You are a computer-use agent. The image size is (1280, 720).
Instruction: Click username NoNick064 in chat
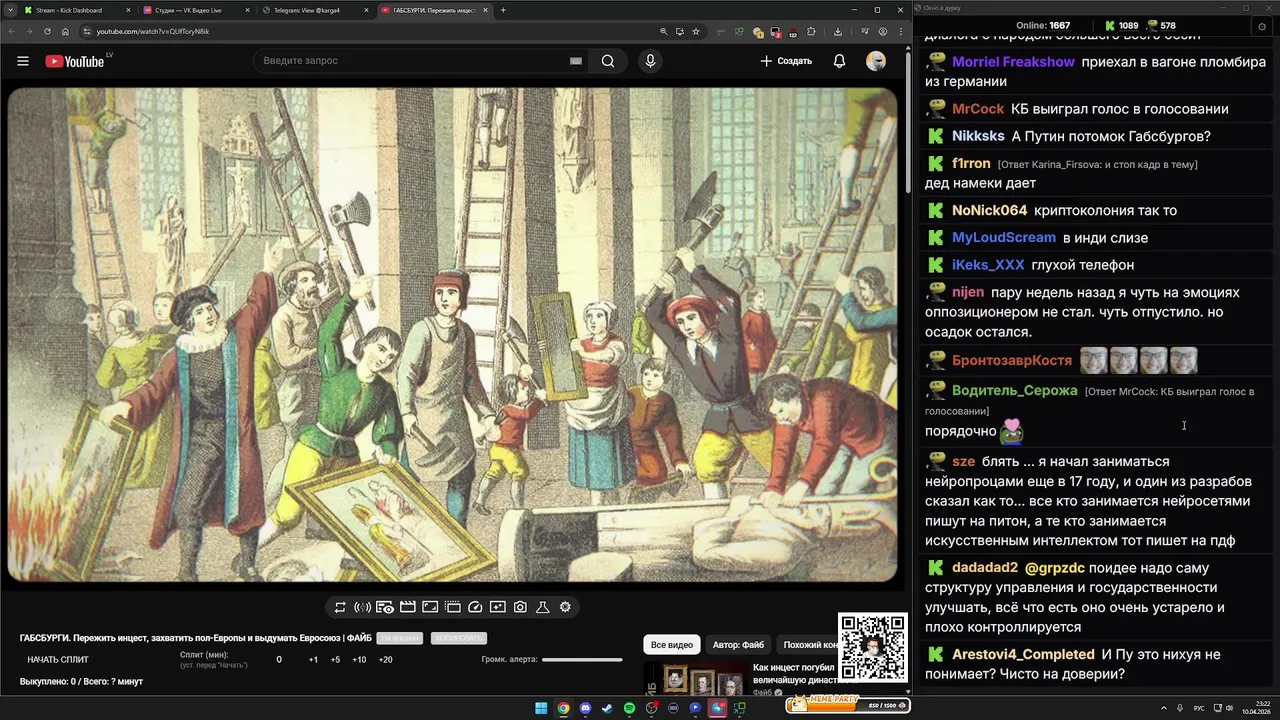[x=989, y=211]
